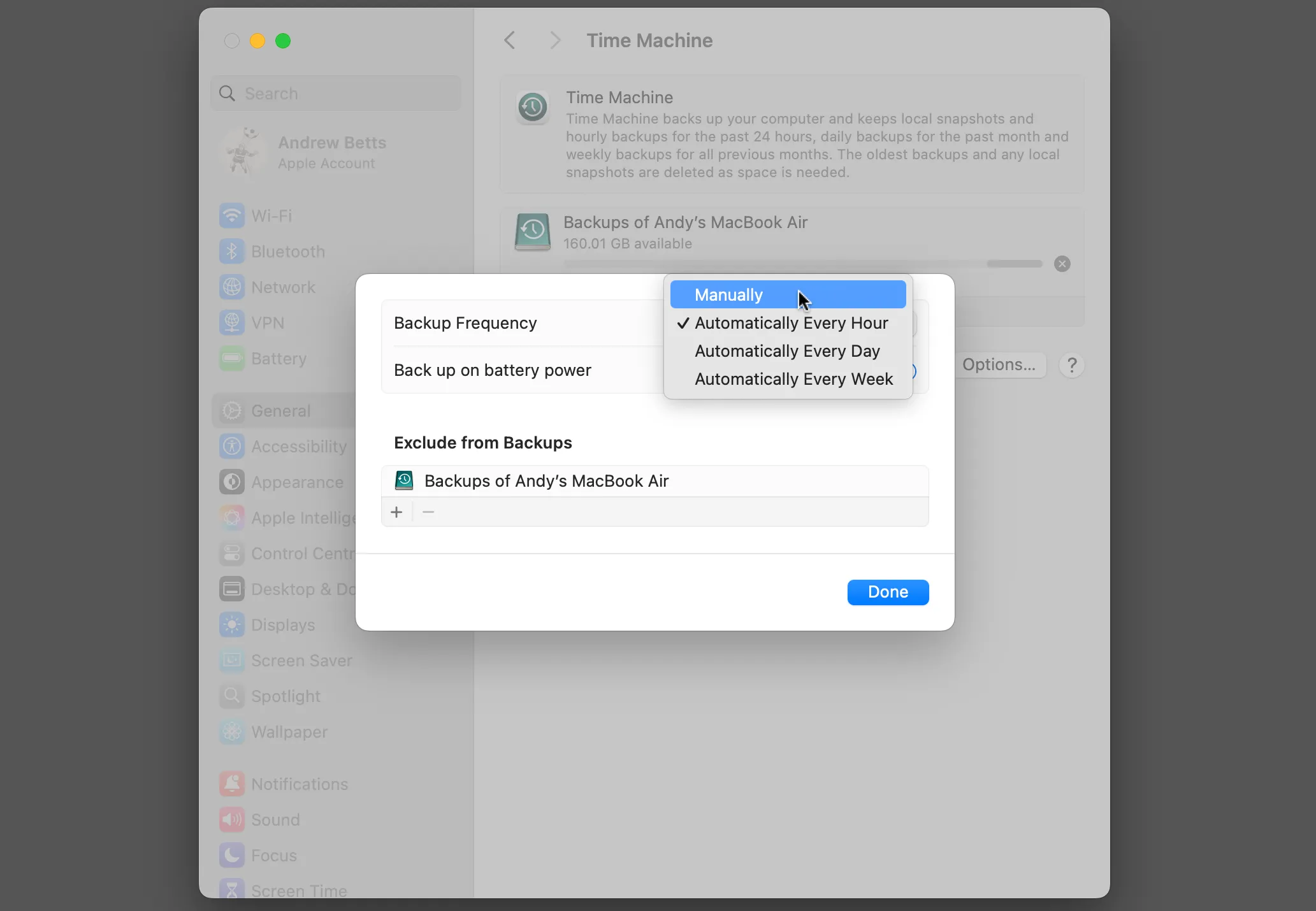Choose Automatically Every Hour option

point(790,323)
